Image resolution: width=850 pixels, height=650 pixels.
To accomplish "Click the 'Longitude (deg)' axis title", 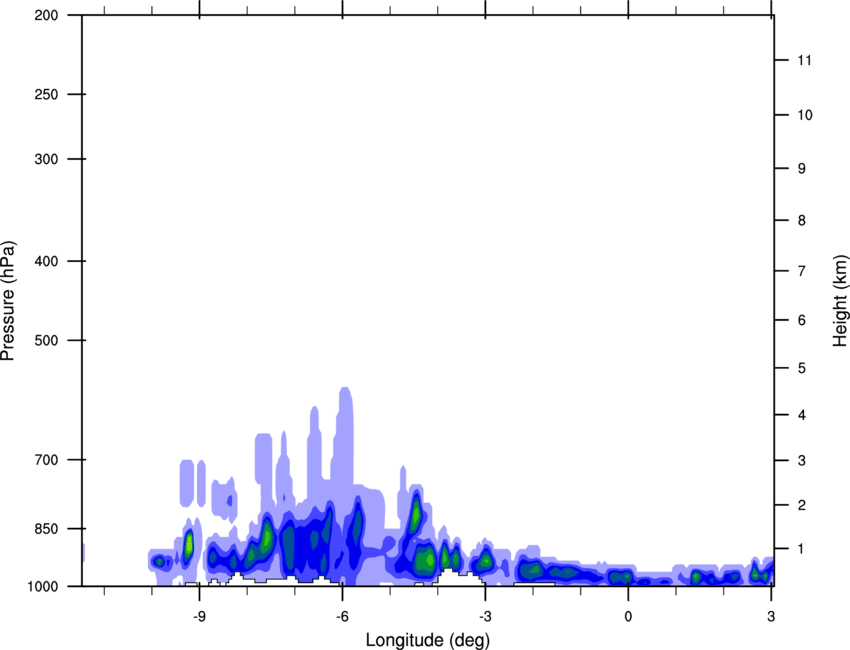I will point(428,640).
